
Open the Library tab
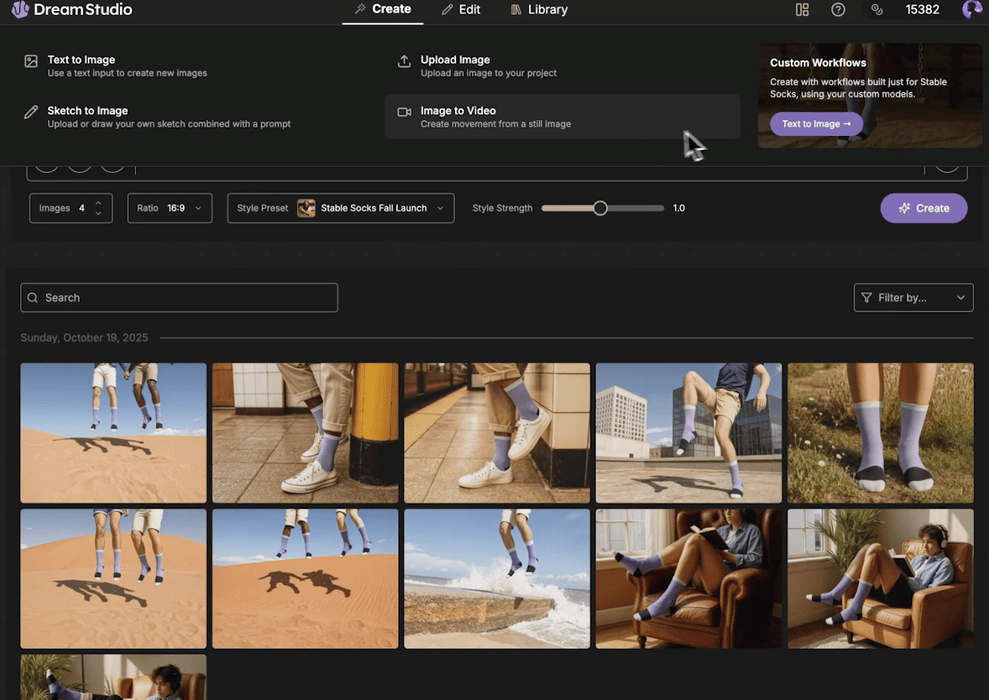[539, 9]
